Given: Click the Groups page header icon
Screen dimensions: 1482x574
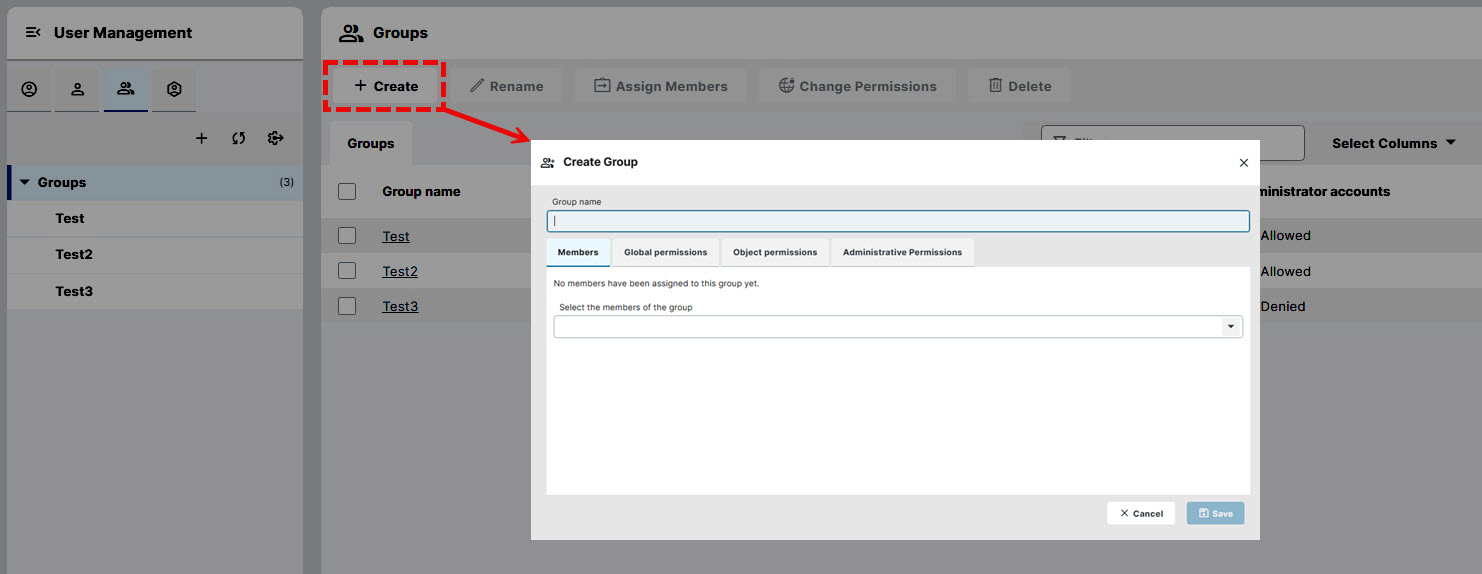Looking at the screenshot, I should [x=351, y=33].
